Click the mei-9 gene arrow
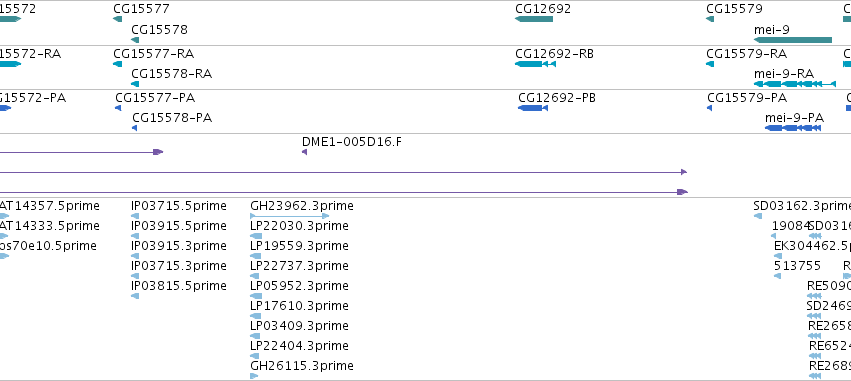Viewport: 851px width, 381px height. point(793,40)
